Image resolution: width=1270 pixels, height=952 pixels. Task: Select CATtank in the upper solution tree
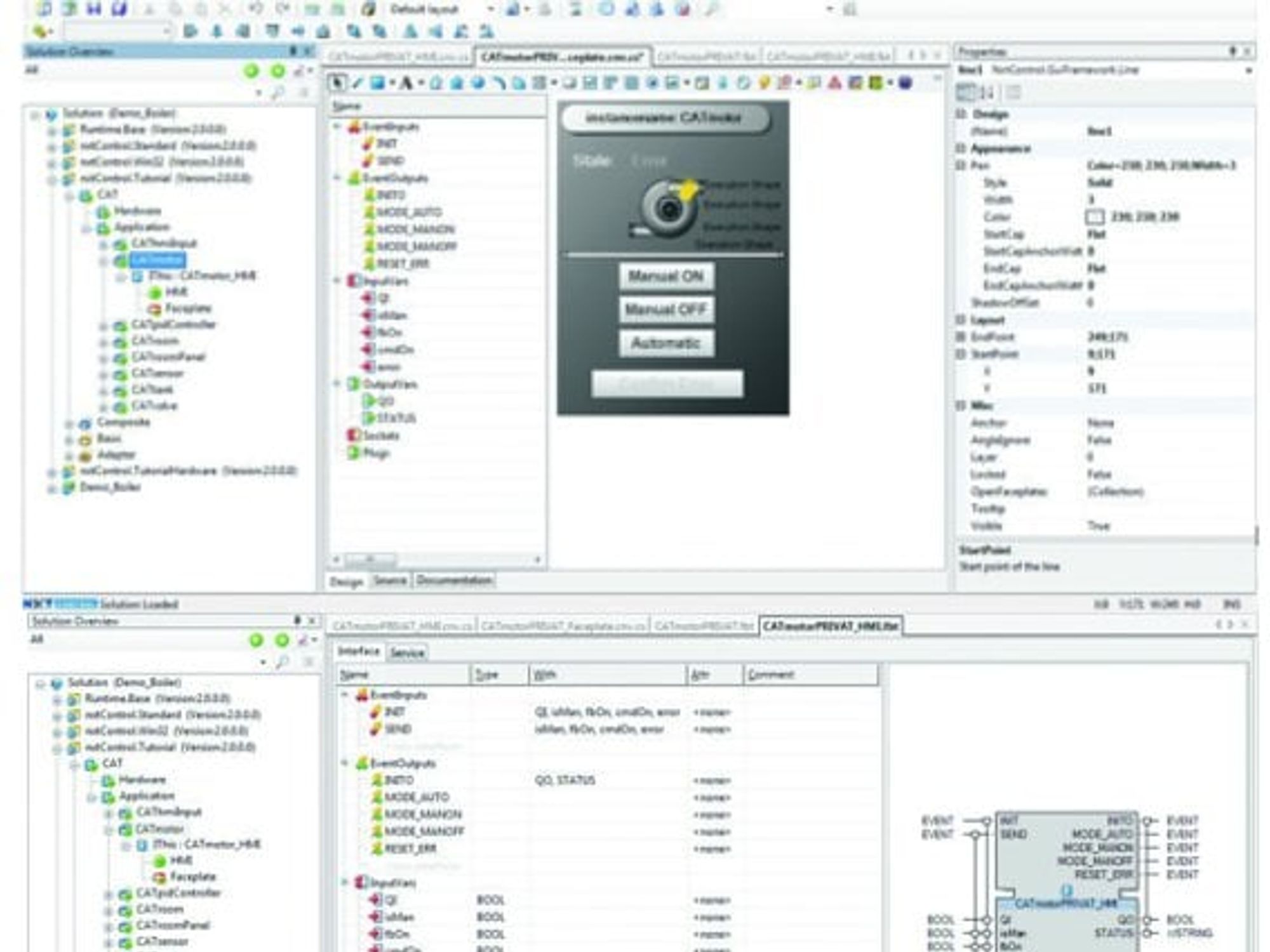pyautogui.click(x=152, y=390)
